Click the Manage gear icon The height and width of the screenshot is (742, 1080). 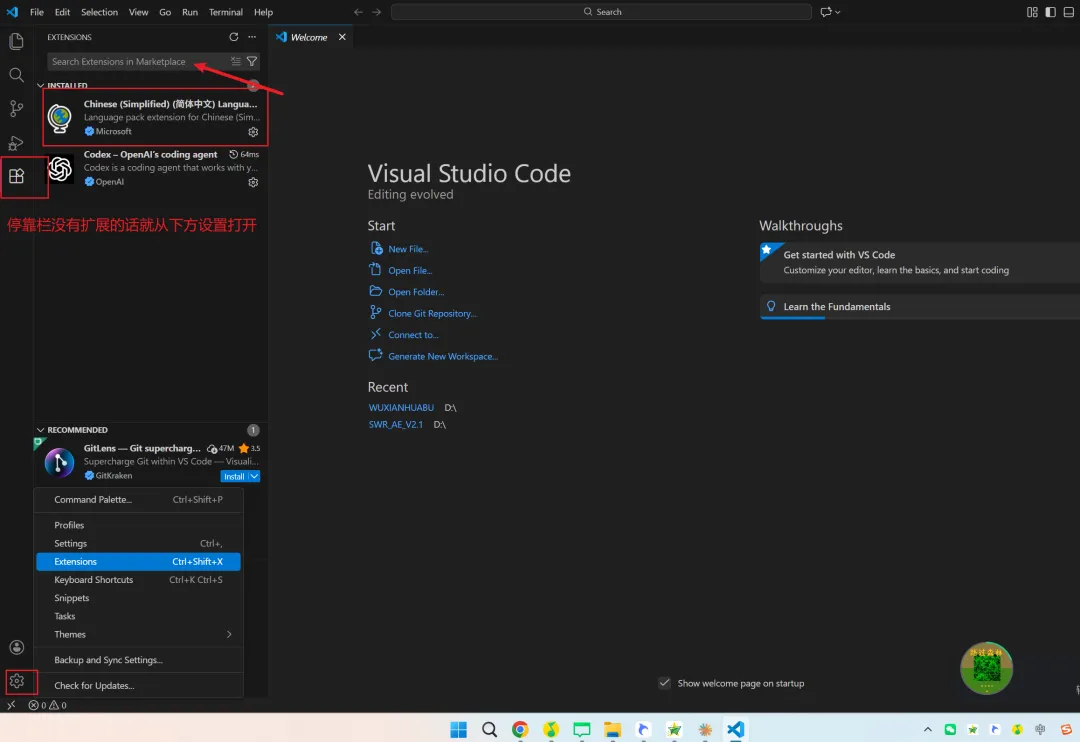point(17,681)
